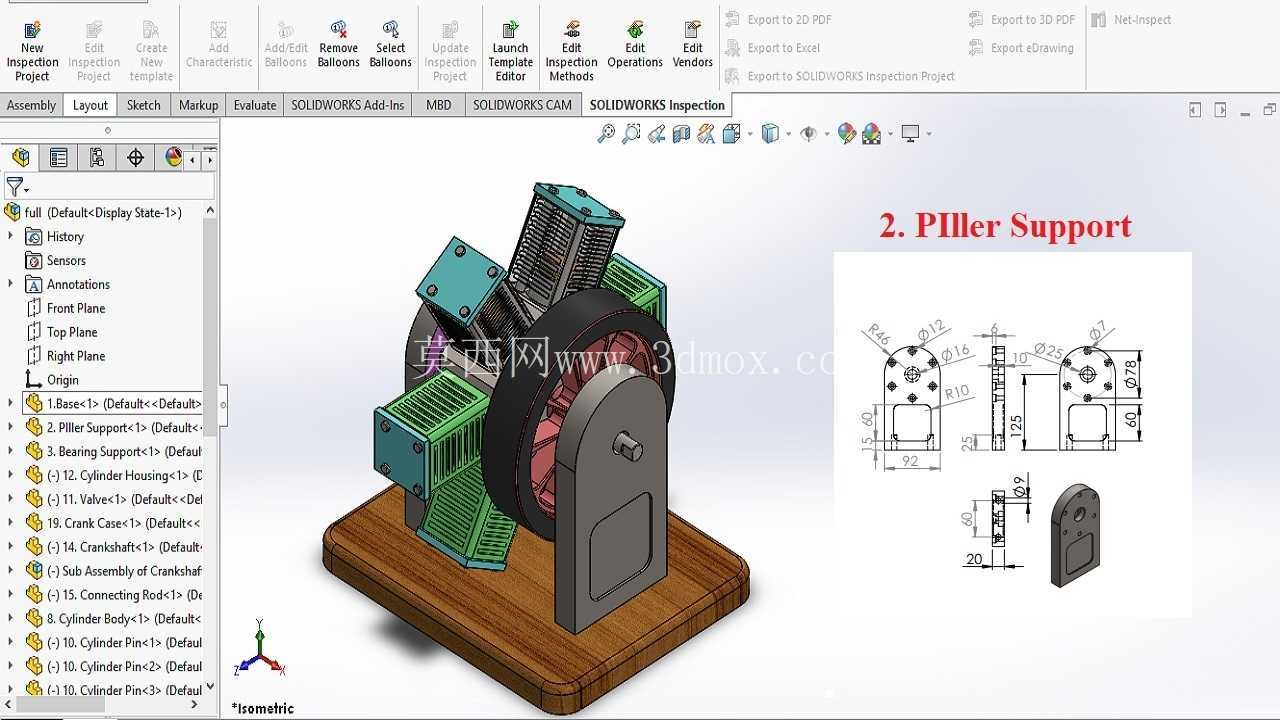Open ConfigurationManager tab
1280x720 pixels.
(97, 157)
